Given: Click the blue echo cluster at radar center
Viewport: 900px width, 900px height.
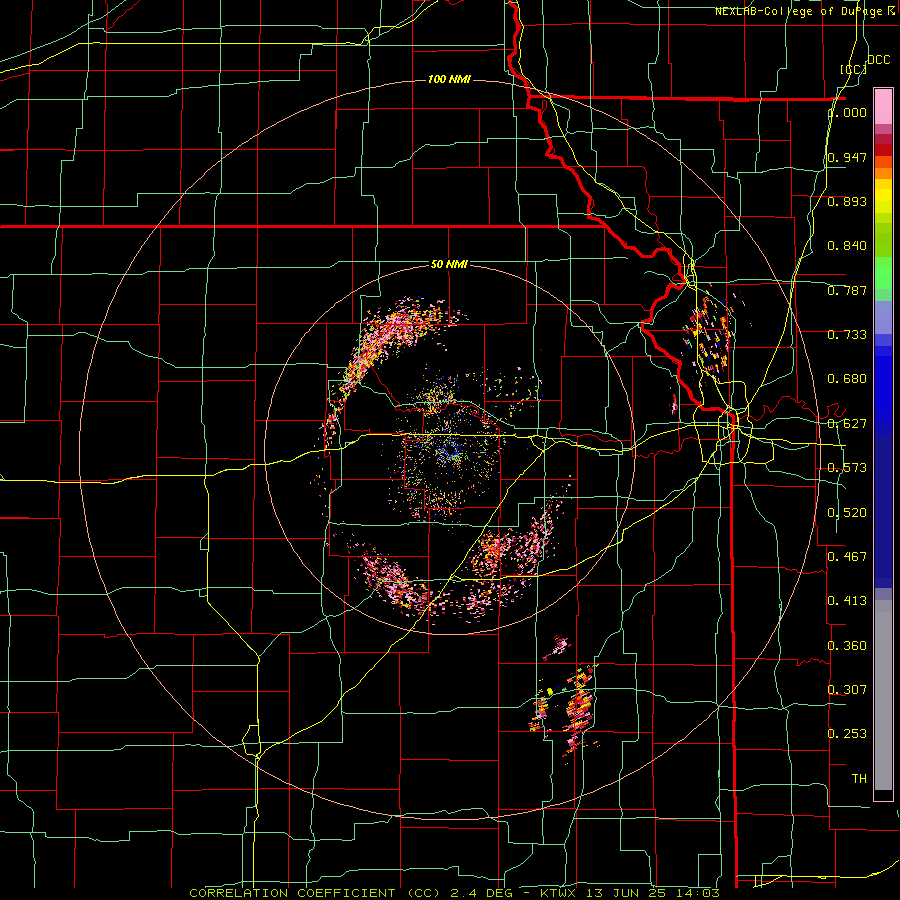Looking at the screenshot, I should tap(449, 453).
